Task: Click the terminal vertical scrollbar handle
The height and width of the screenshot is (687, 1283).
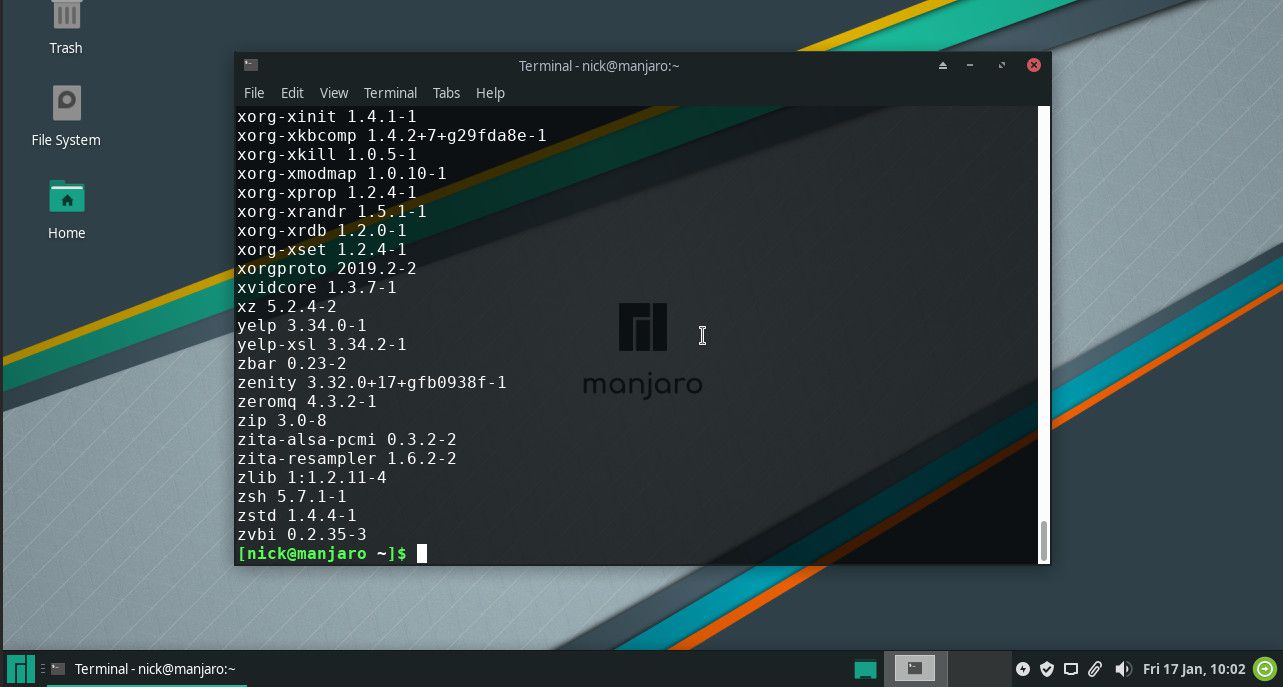Action: click(x=1043, y=541)
